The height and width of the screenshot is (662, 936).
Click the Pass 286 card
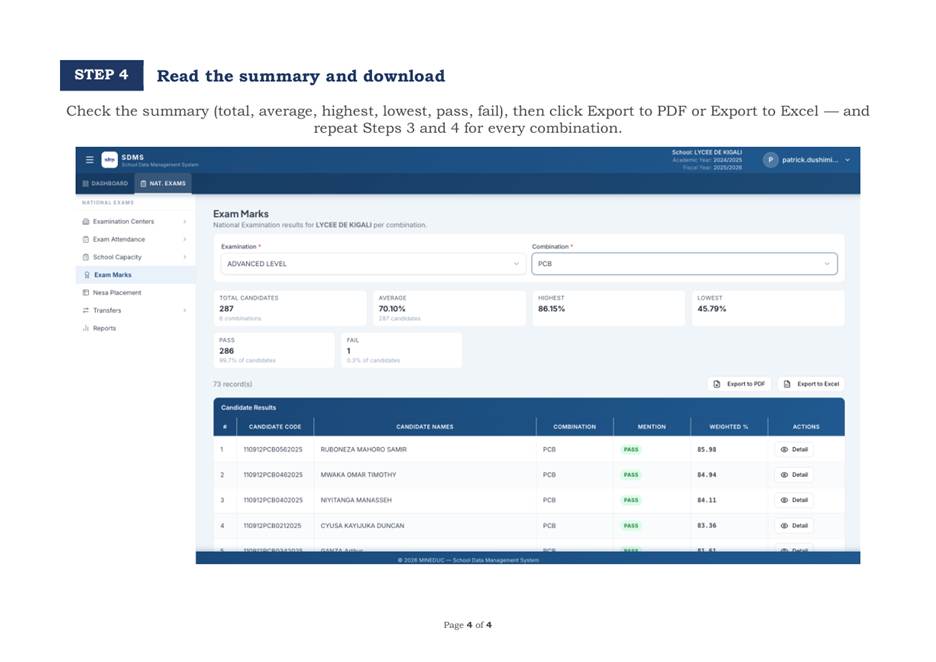point(275,350)
